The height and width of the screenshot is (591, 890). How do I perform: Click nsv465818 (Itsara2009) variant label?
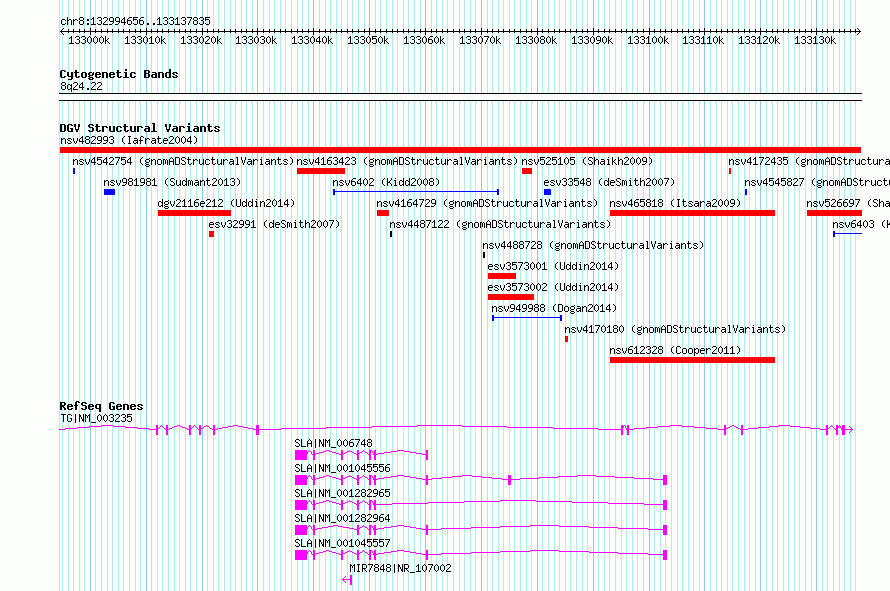pyautogui.click(x=675, y=203)
